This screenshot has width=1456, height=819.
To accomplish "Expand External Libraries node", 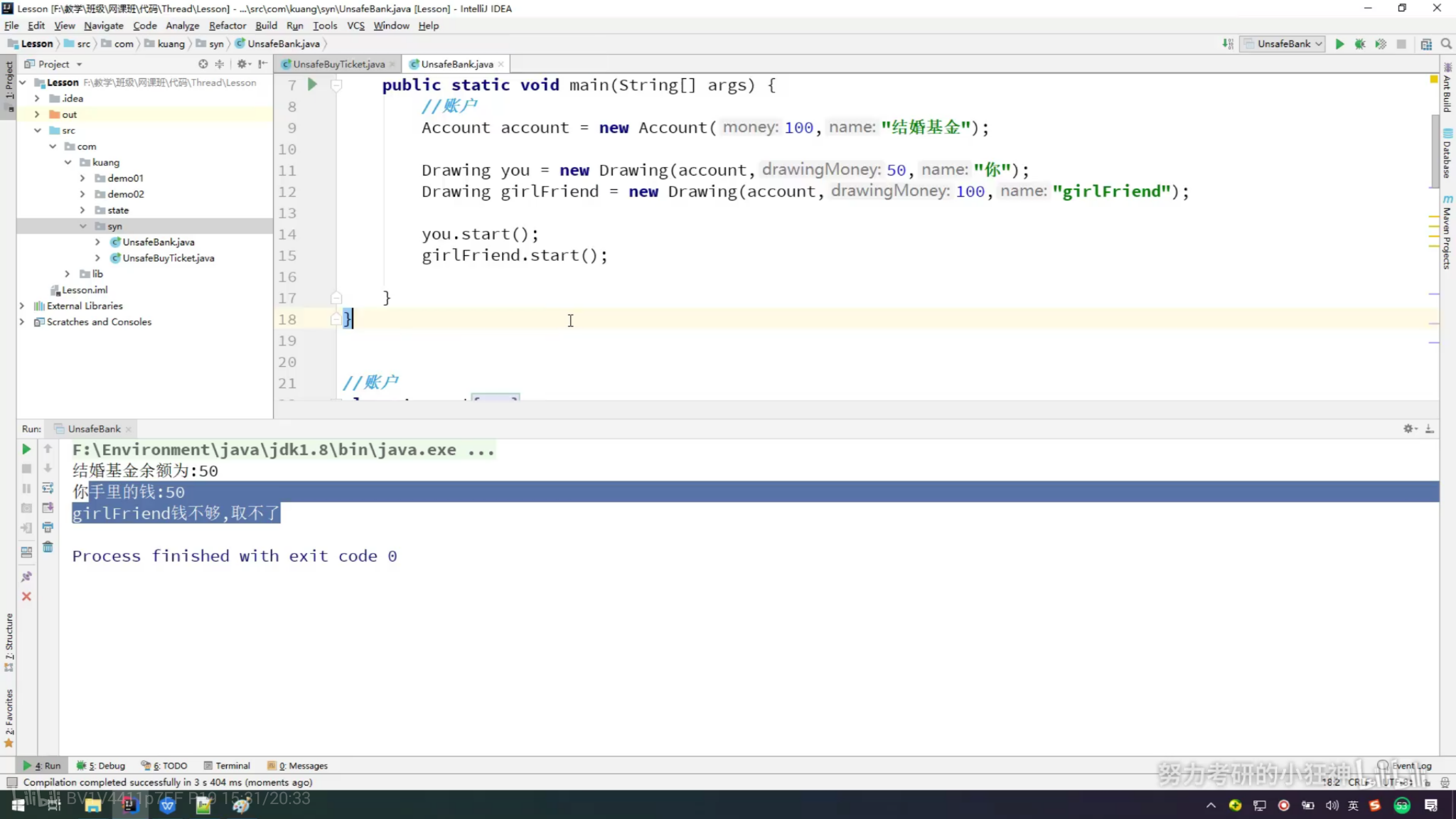I will pos(21,306).
